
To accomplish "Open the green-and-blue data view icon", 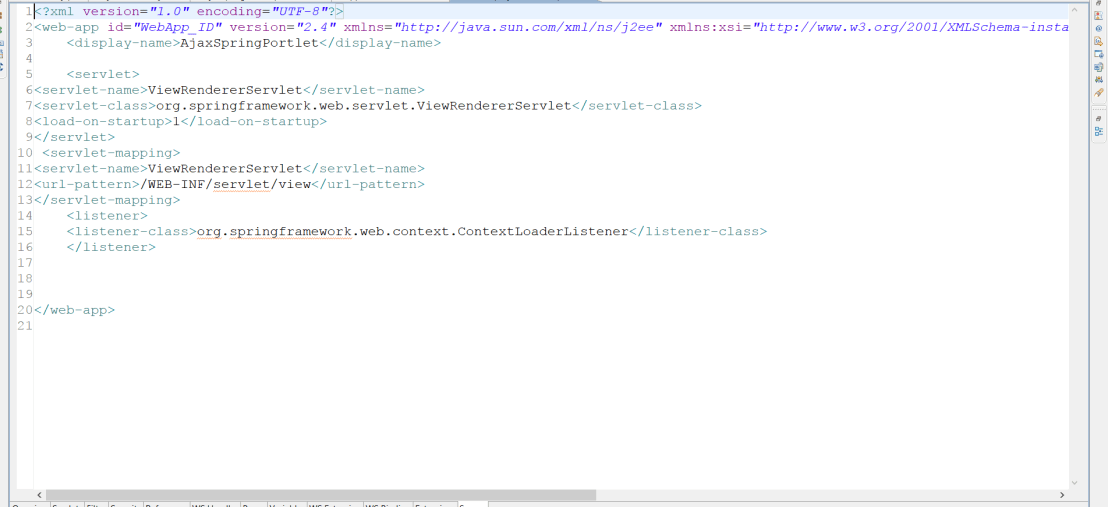I will (1099, 80).
